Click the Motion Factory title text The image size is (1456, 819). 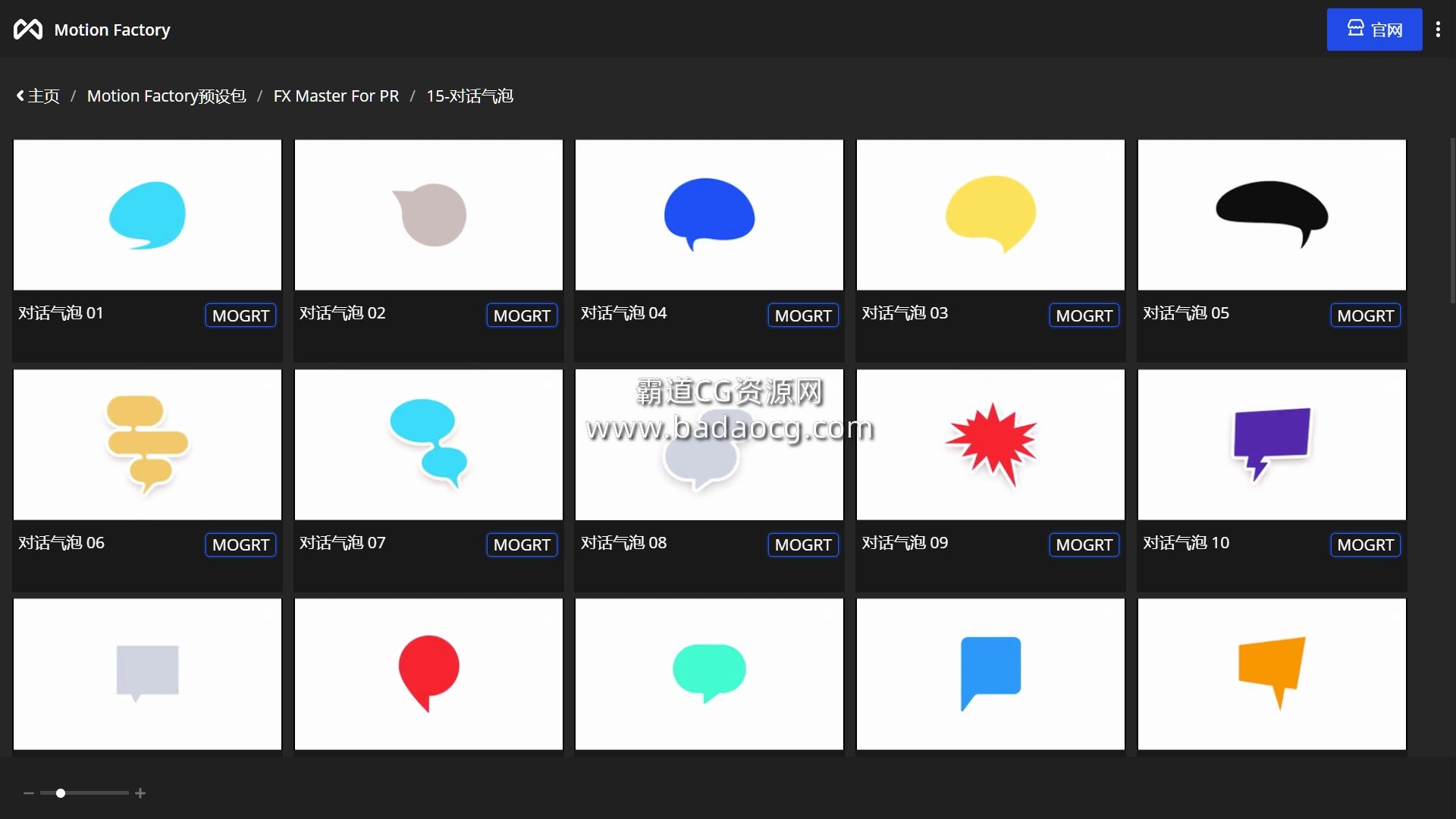112,30
